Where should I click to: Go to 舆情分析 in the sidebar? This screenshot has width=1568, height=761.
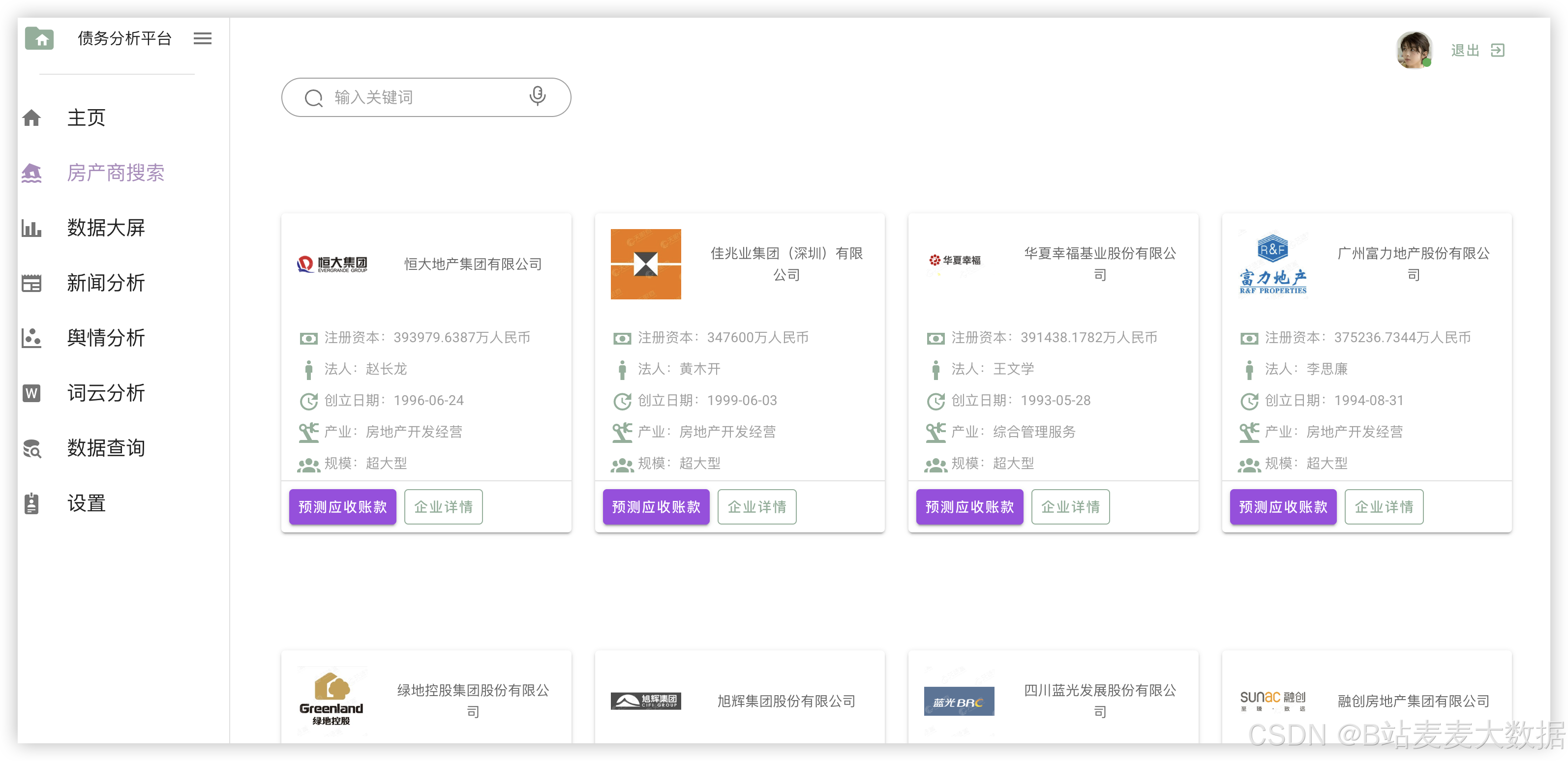(x=106, y=338)
